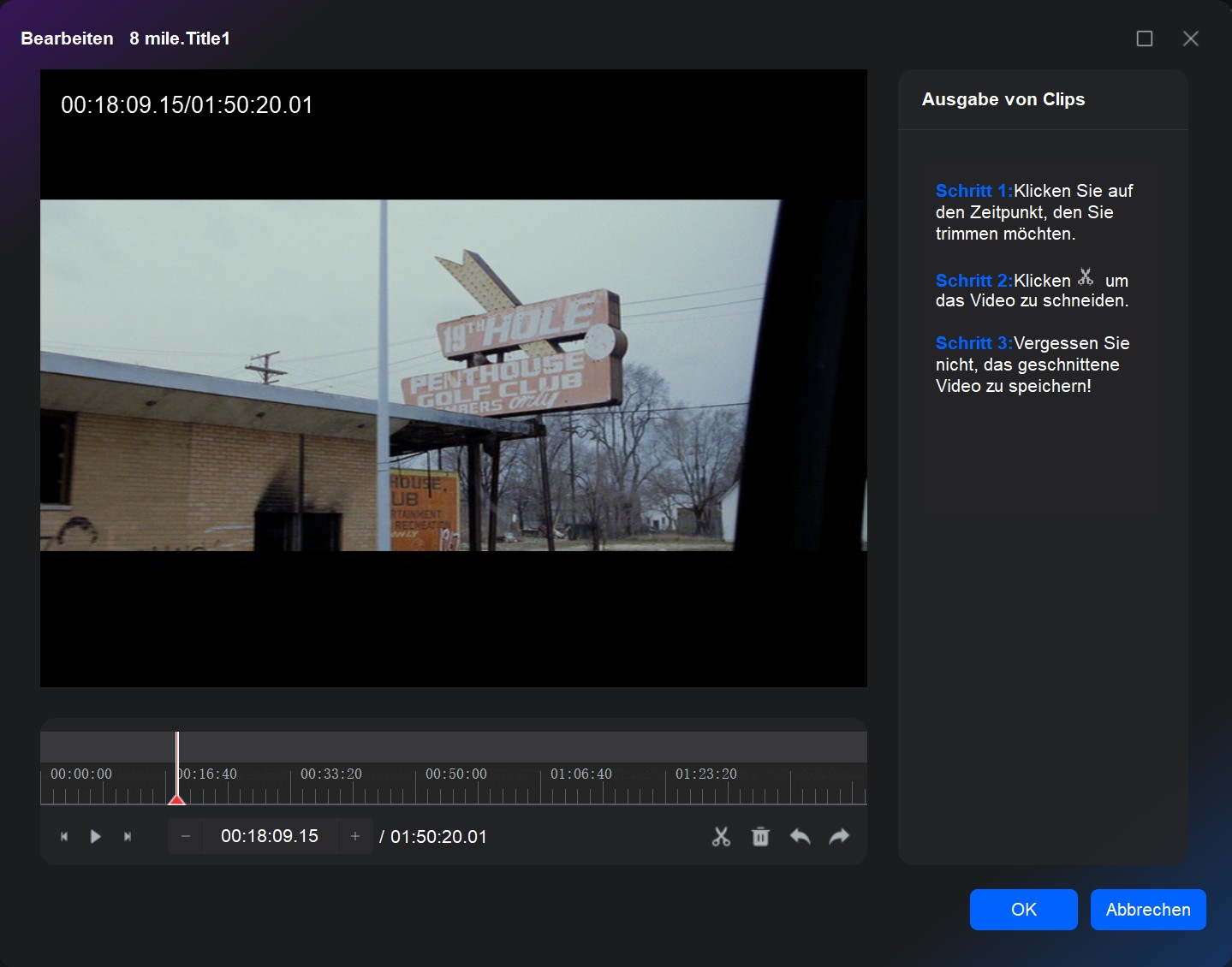The width and height of the screenshot is (1232, 967).
Task: Click the total duration text 01:50:20.01 in toolbar
Action: click(438, 837)
